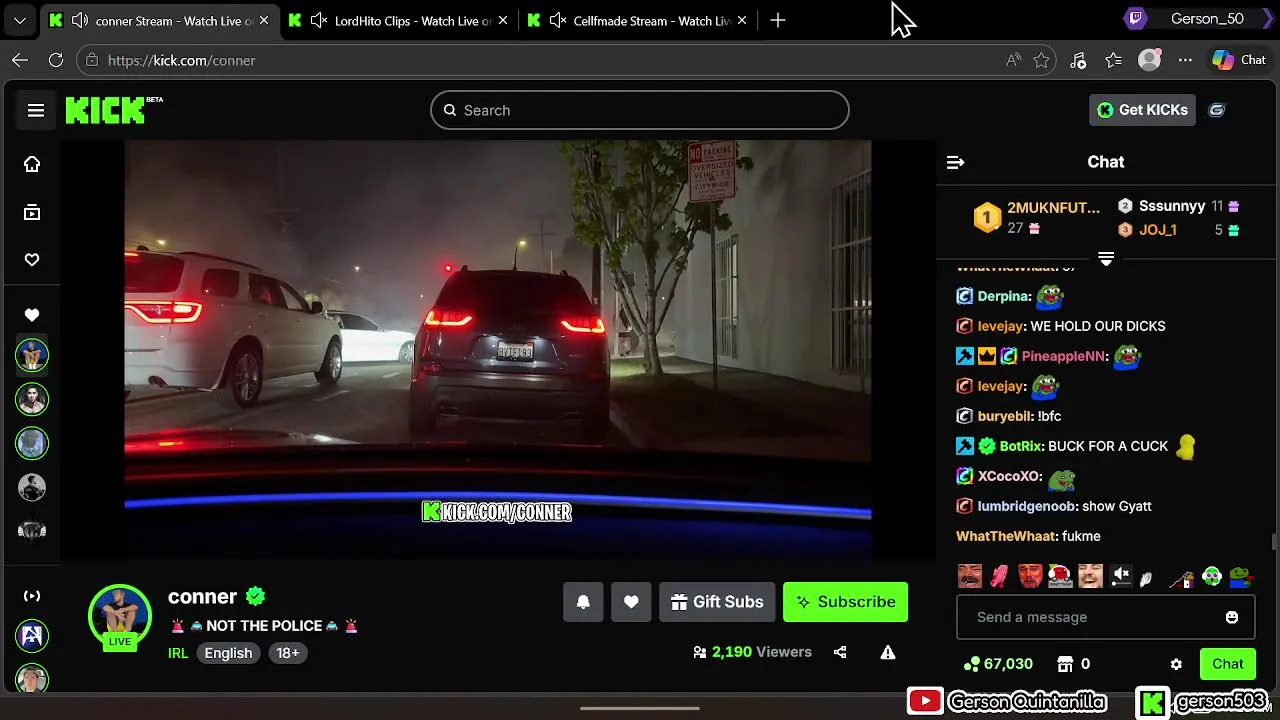Open the channel shop icon
The image size is (1280, 720).
coord(1065,664)
